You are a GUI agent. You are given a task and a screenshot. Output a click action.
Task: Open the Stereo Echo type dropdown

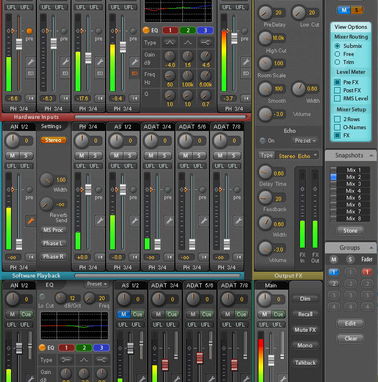click(297, 156)
